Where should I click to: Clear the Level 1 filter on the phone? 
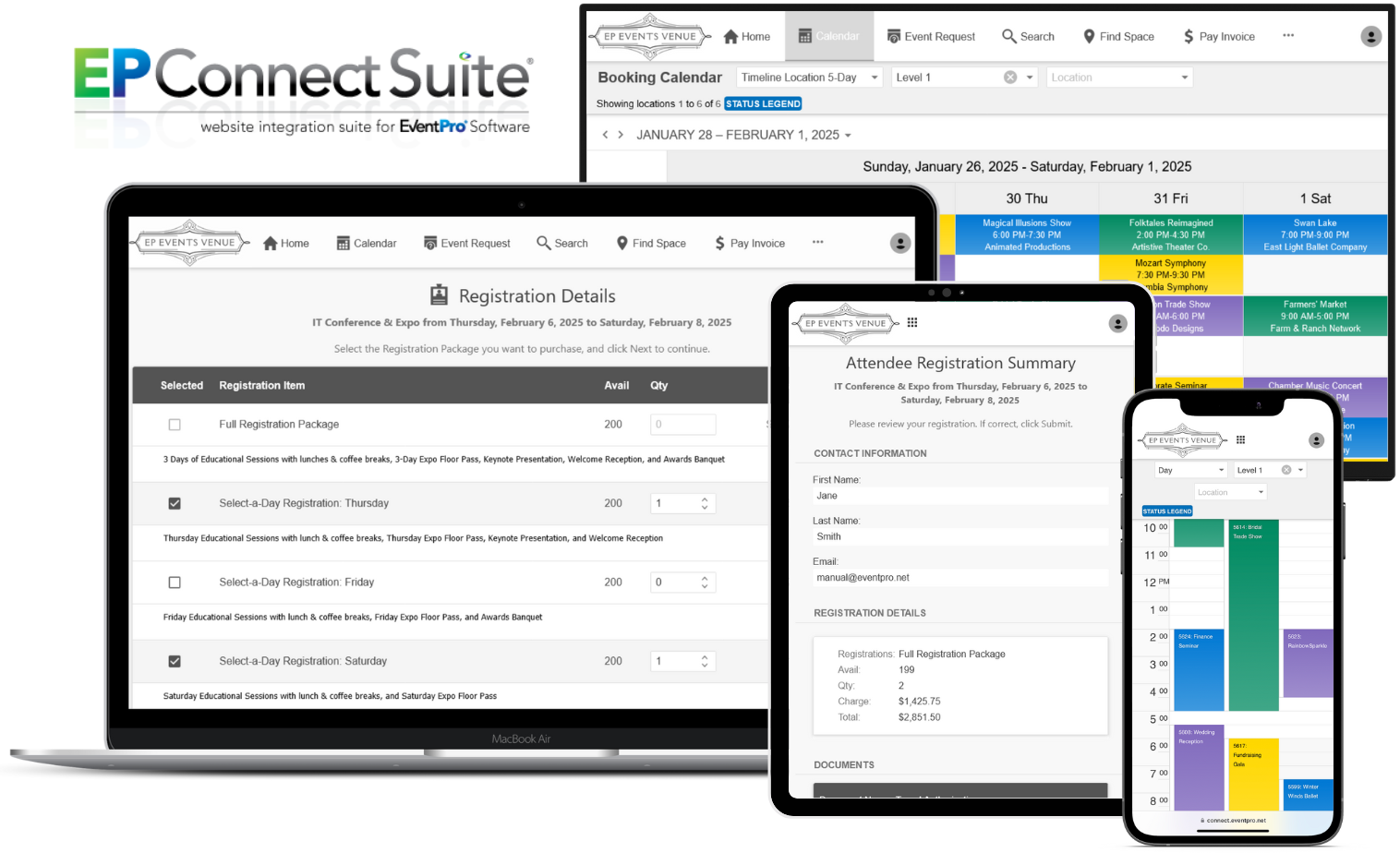[1286, 470]
